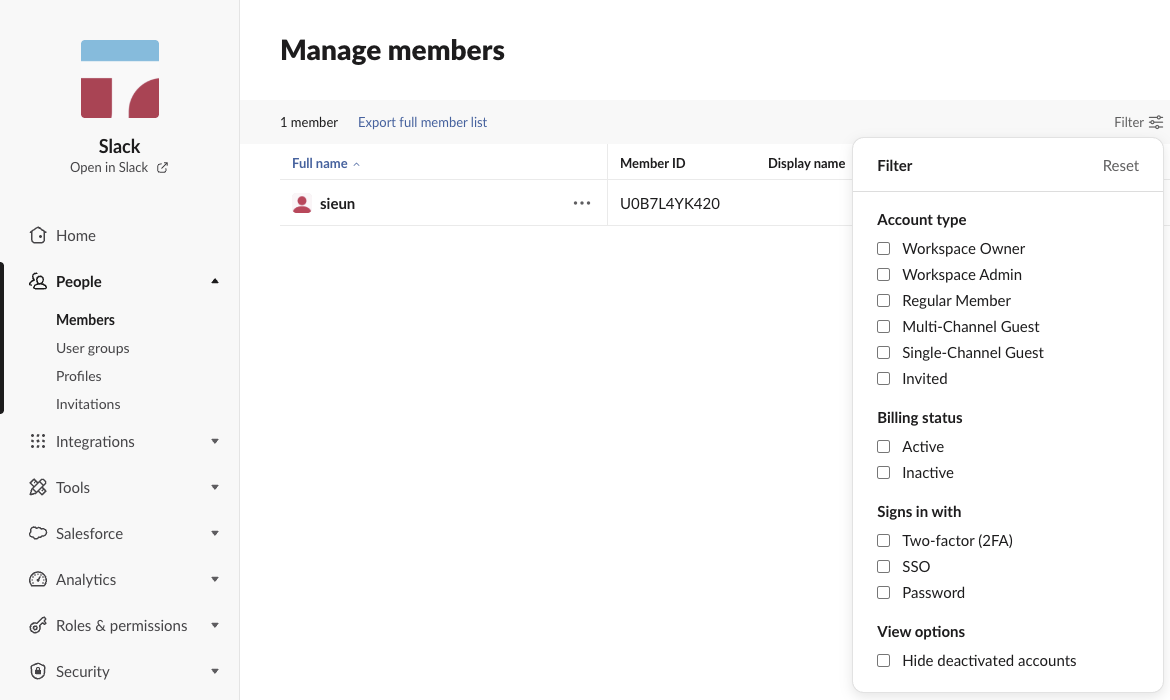The height and width of the screenshot is (700, 1170).
Task: Collapse the People section arrow
Action: pos(215,281)
